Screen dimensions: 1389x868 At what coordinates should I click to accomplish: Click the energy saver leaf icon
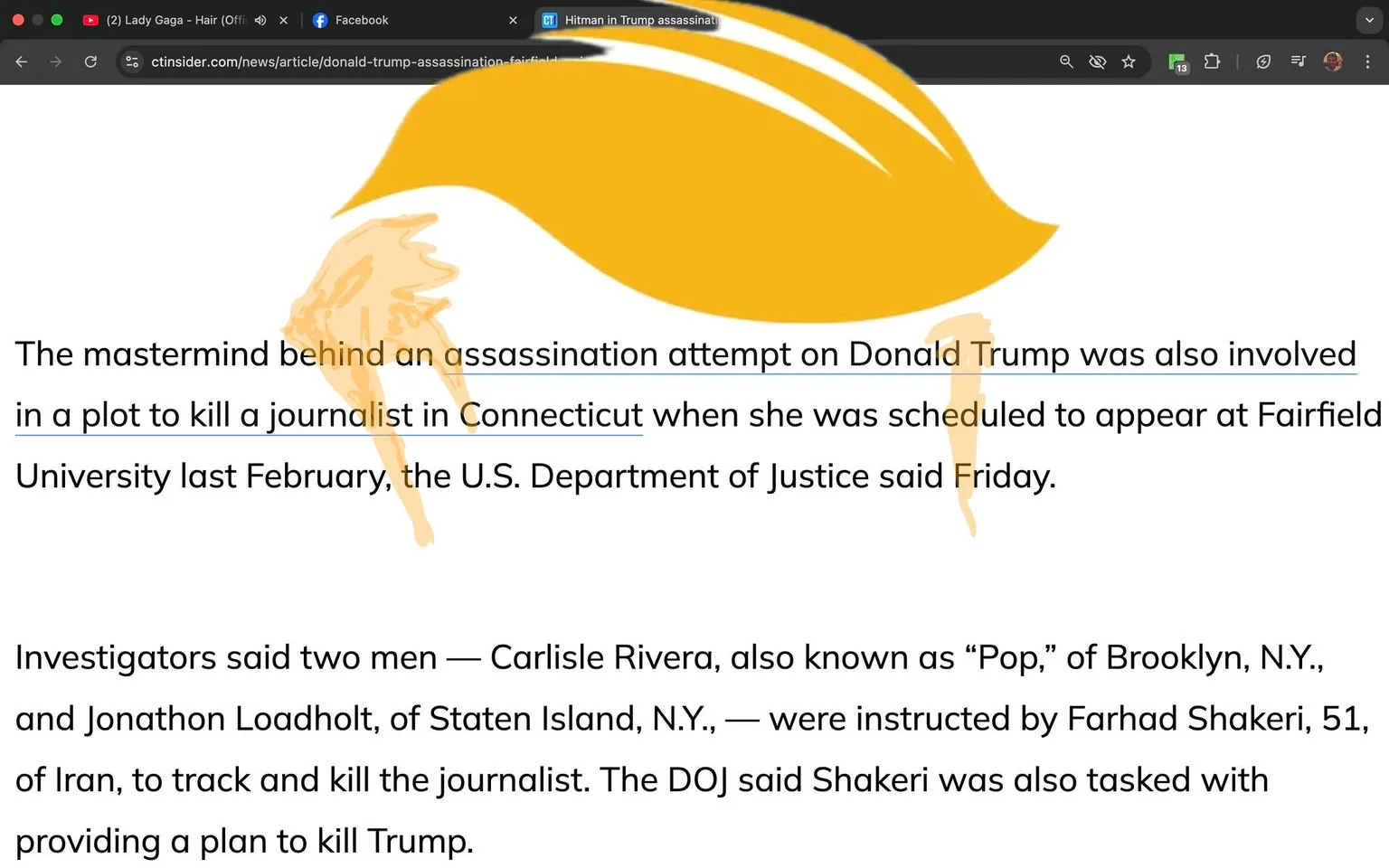(1263, 61)
